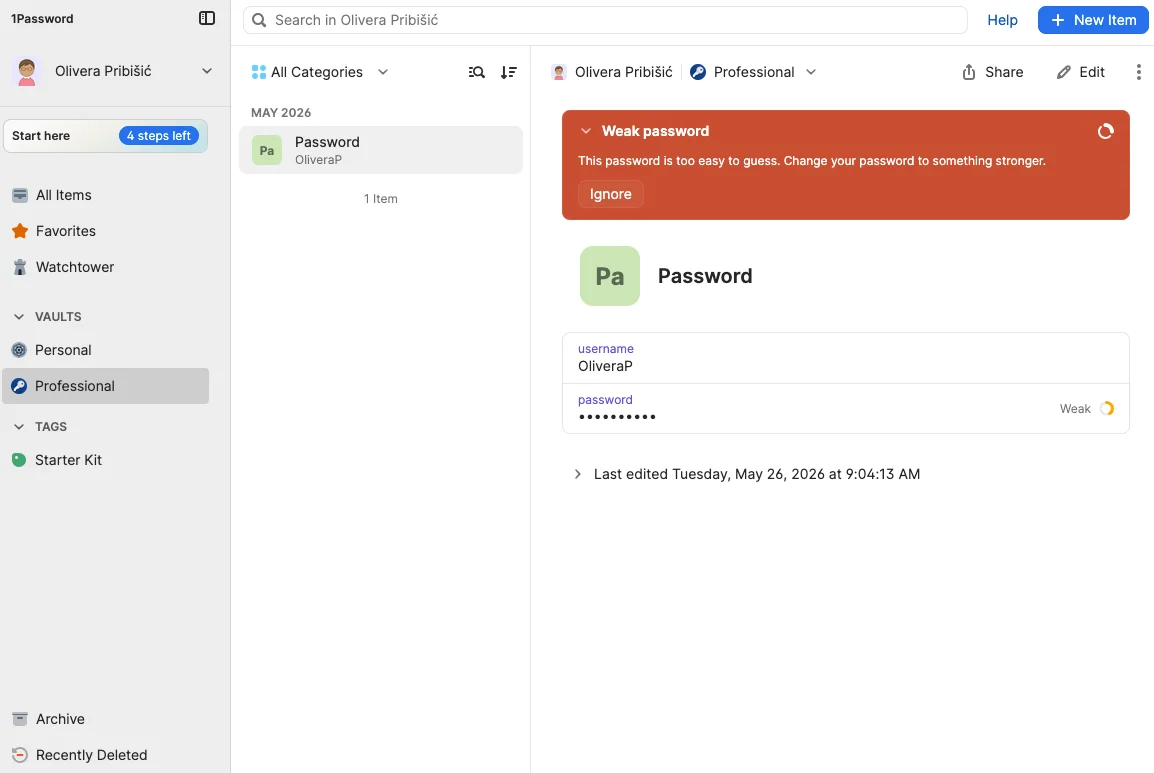Click the 'Password' item title heading
The image size is (1154, 773).
[x=705, y=276]
